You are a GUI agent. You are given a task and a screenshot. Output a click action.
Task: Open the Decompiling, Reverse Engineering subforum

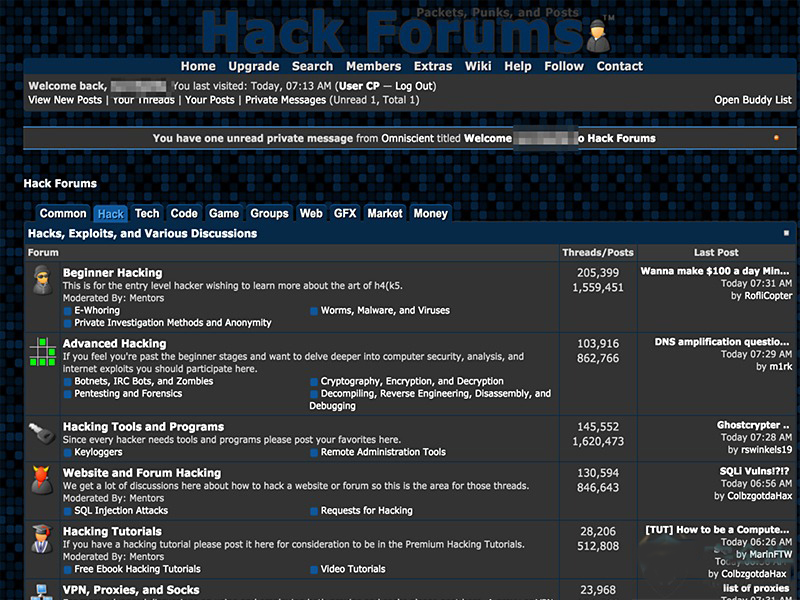(x=430, y=400)
